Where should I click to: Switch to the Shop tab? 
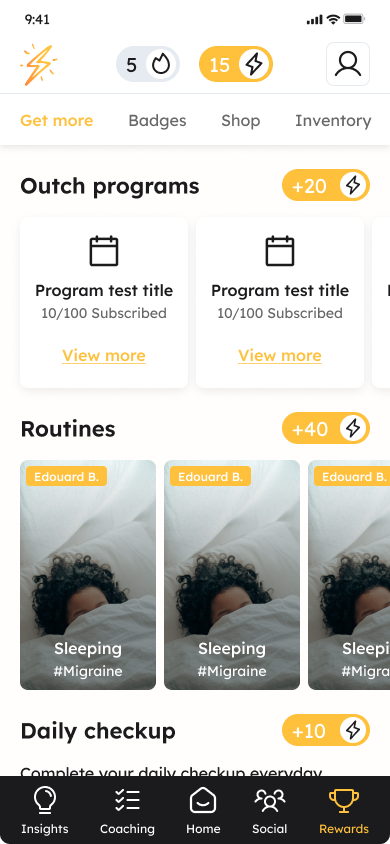coord(240,121)
